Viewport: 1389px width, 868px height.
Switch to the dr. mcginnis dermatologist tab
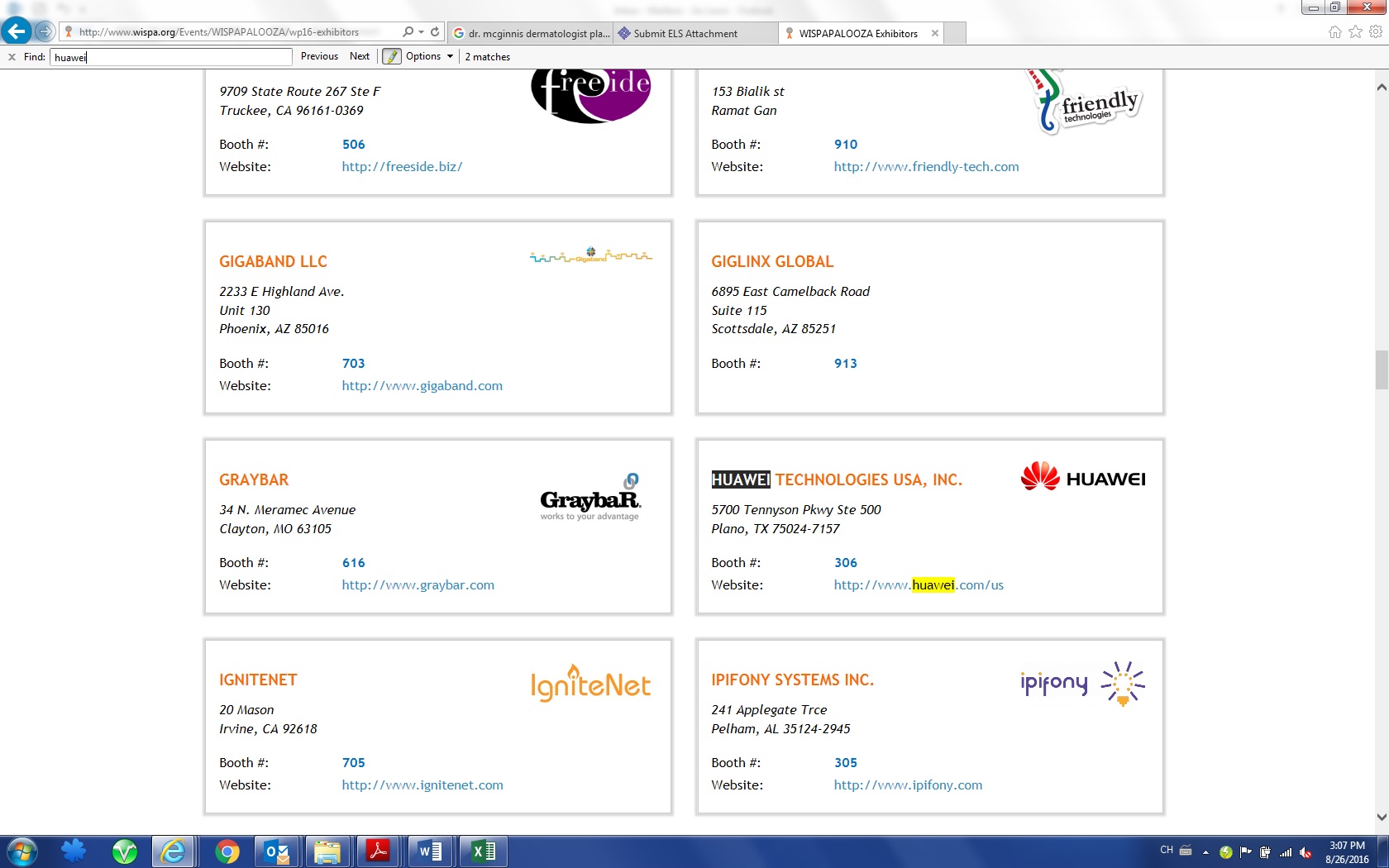[x=532, y=33]
